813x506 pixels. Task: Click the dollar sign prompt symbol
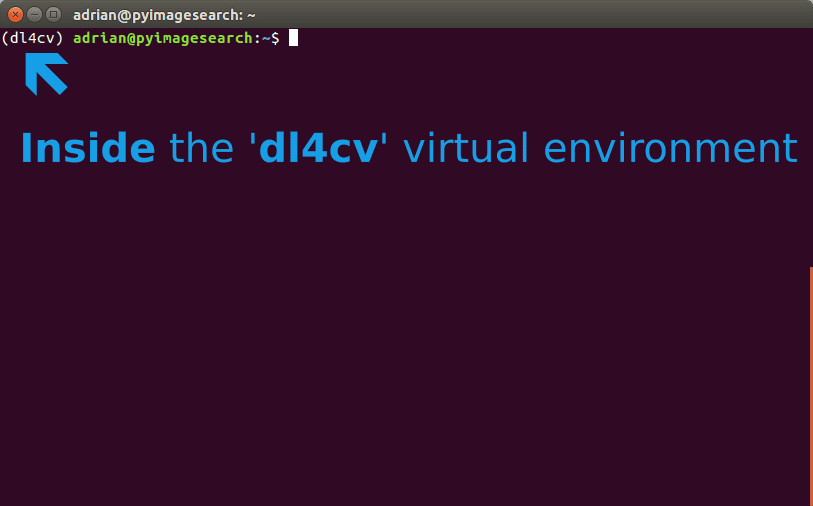pos(275,38)
